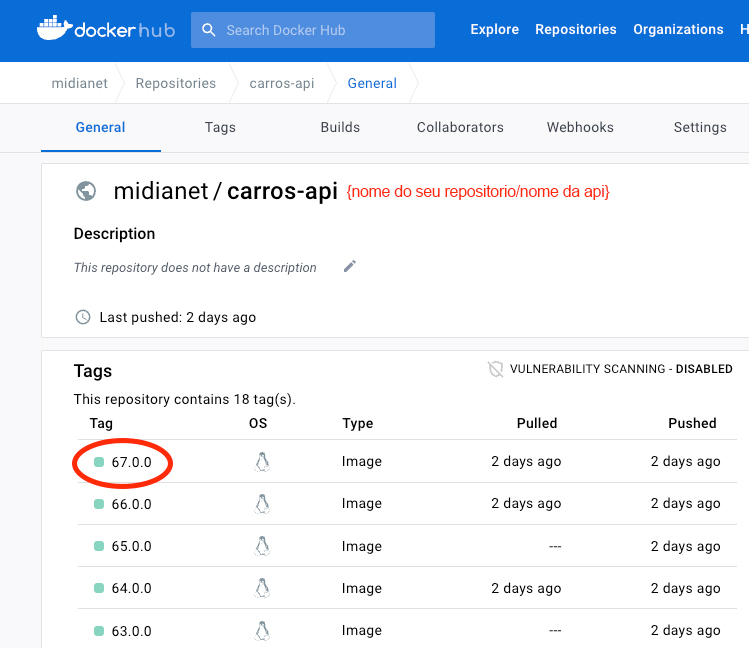The height and width of the screenshot is (648, 749).
Task: Open the Webhooks tab
Action: coord(580,127)
